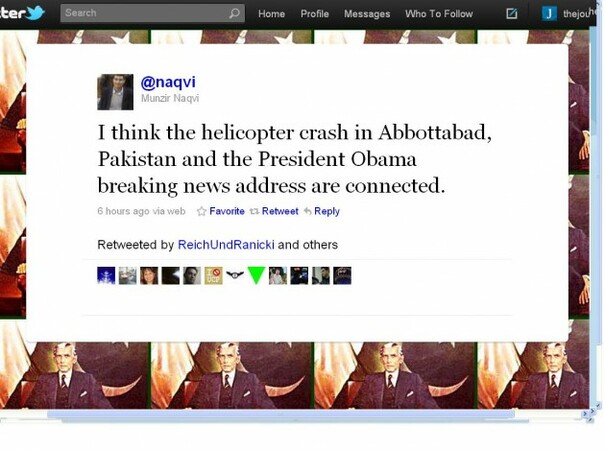Screen dimensions: 605x451
Task: Open the first blue retweeter avatar
Action: 106,275
